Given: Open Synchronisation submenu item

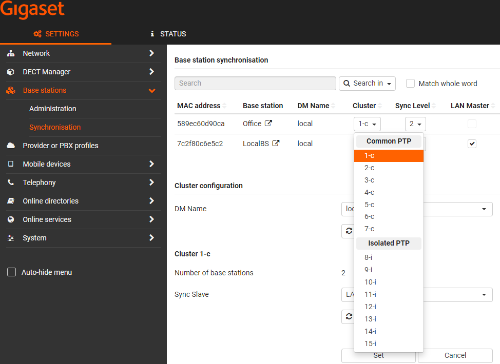Looking at the screenshot, I should [55, 127].
